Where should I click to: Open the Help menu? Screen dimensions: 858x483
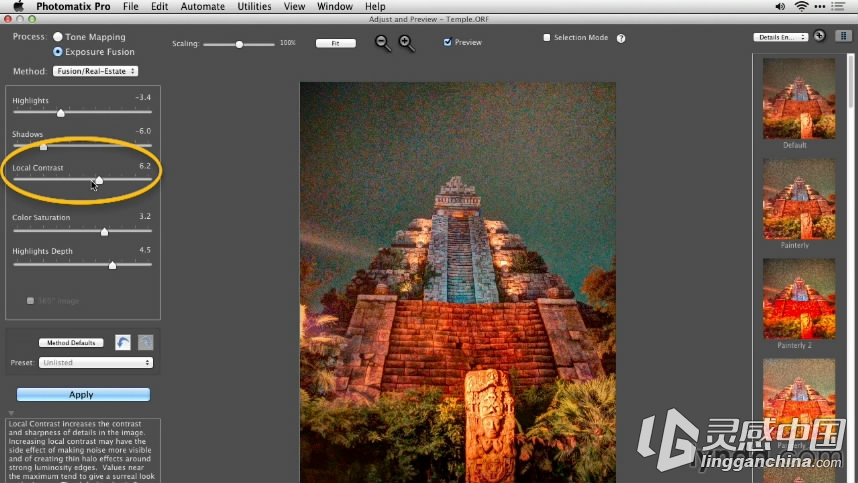375,6
